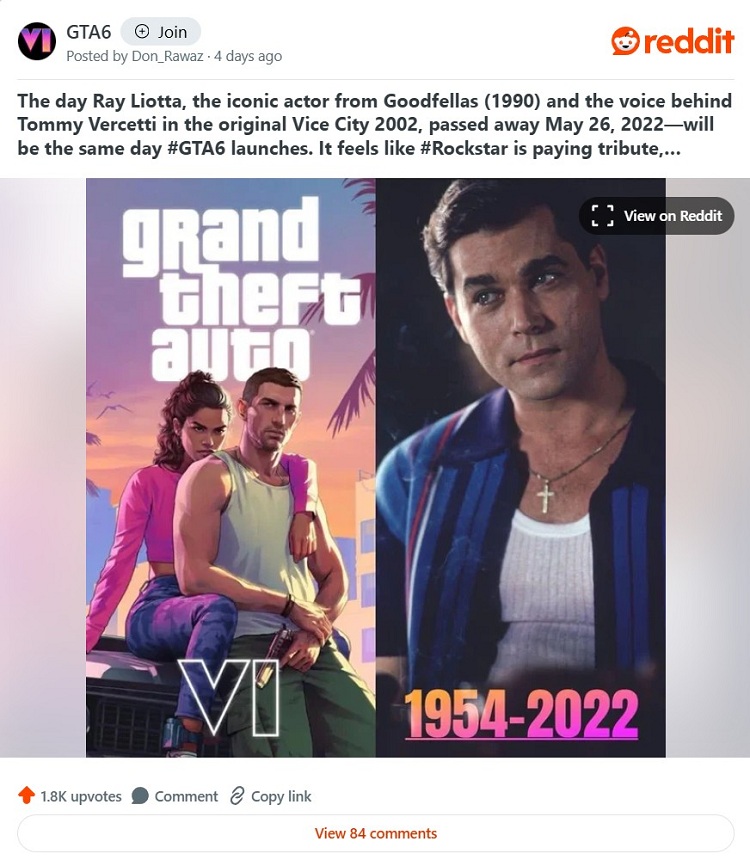This screenshot has height=866, width=750.
Task: Click the GTA6 community avatar icon
Action: click(36, 41)
